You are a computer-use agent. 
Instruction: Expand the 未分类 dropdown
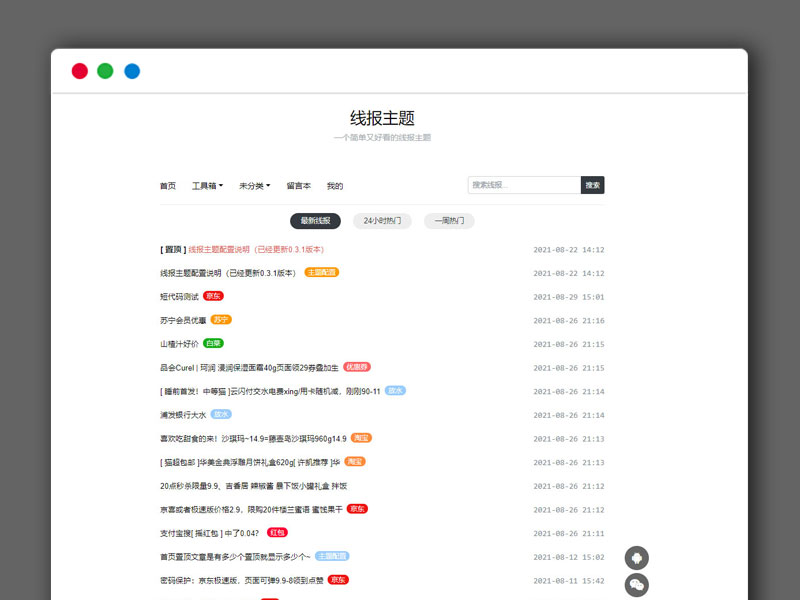tap(250, 185)
